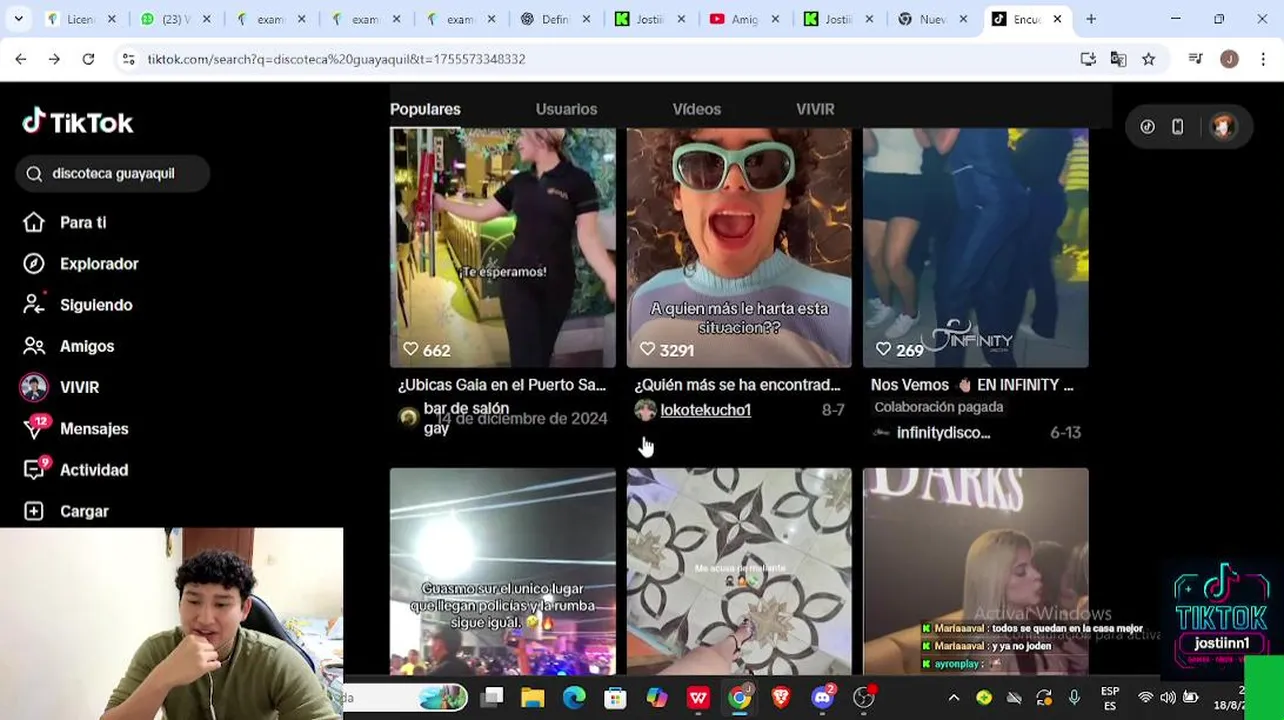Viewport: 1284px width, 720px height.
Task: Open infinitydisco profile link
Action: pos(943,433)
